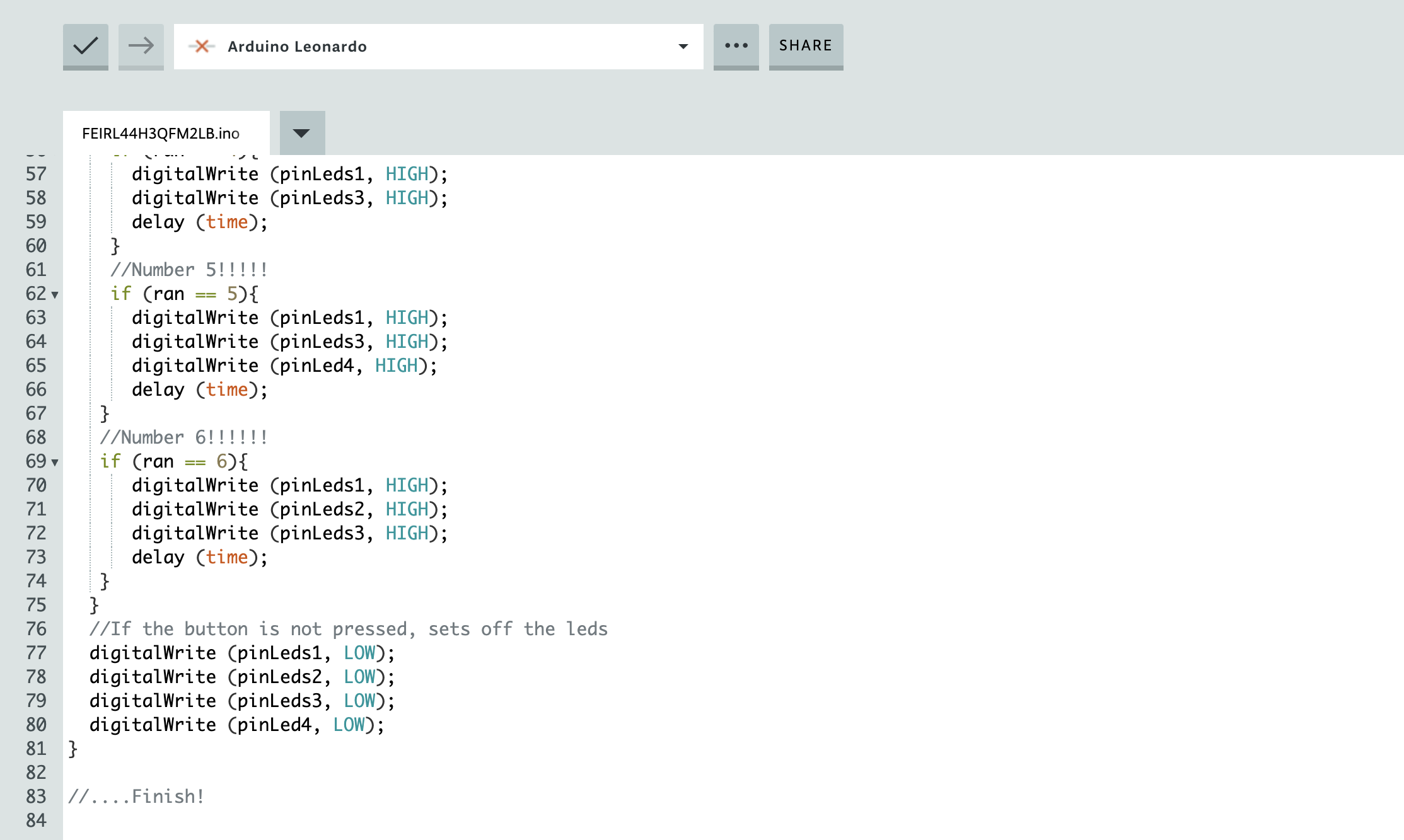1404x840 pixels.
Task: Open the three-dots more options menu
Action: [736, 47]
